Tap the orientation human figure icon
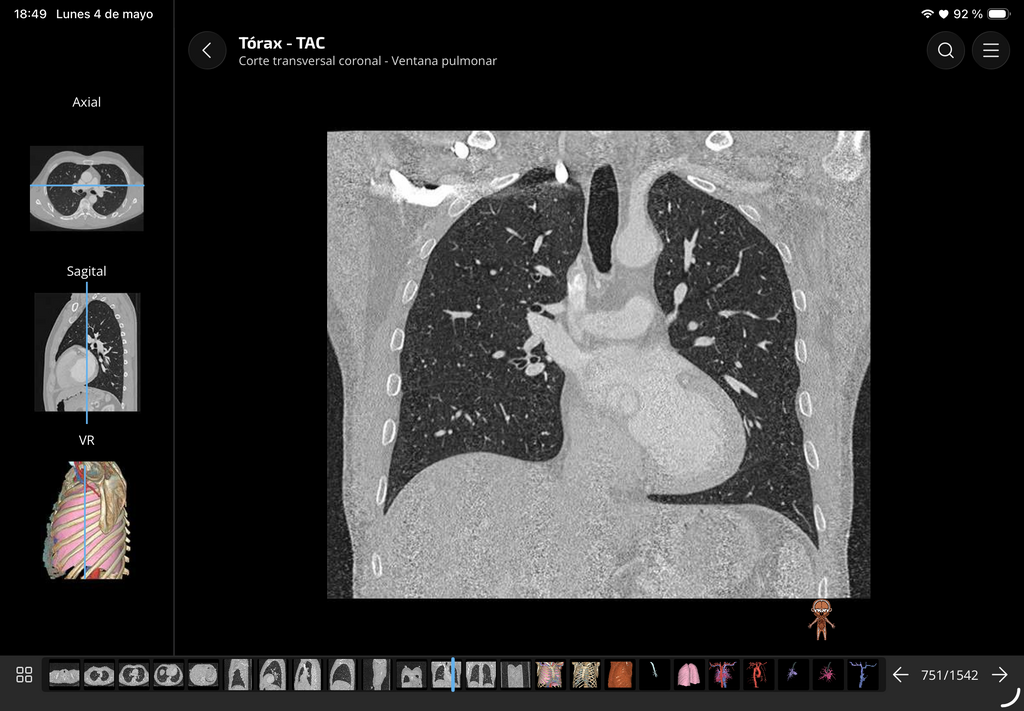 [x=822, y=619]
